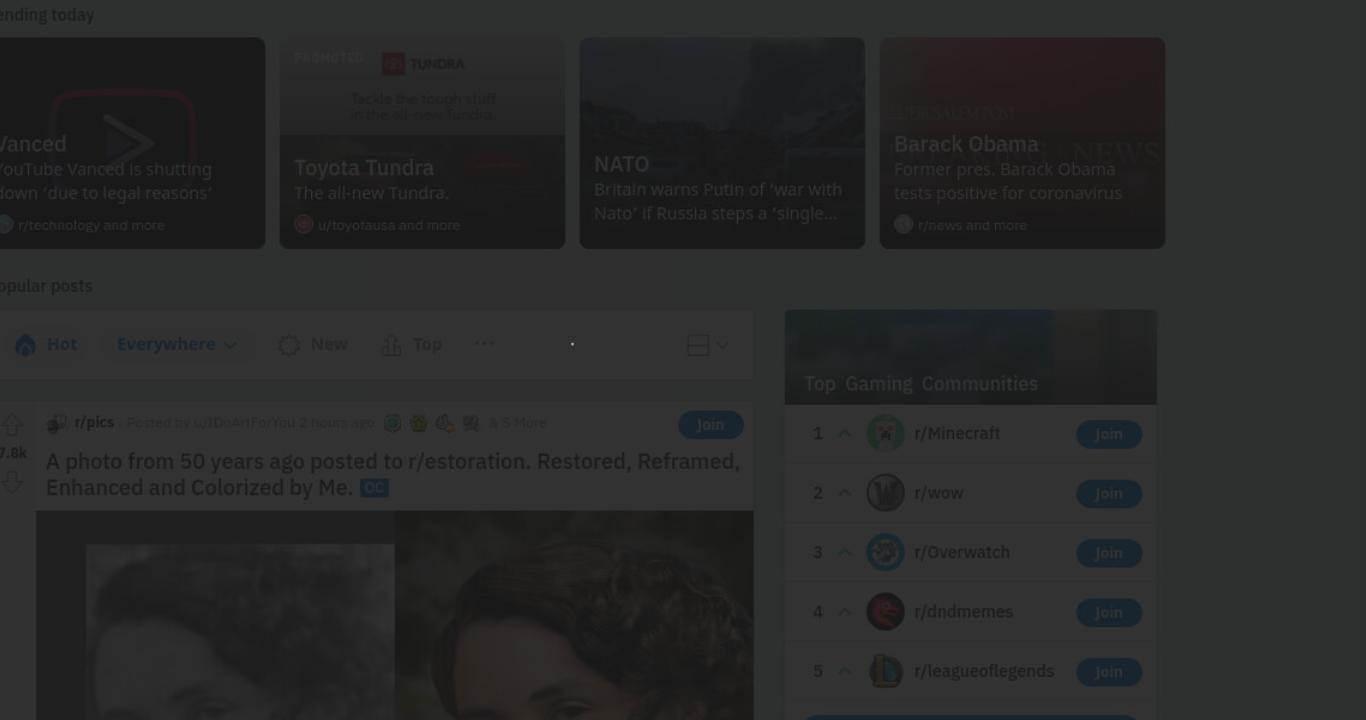
Task: Click the r/wow avatar icon
Action: pyautogui.click(x=885, y=493)
